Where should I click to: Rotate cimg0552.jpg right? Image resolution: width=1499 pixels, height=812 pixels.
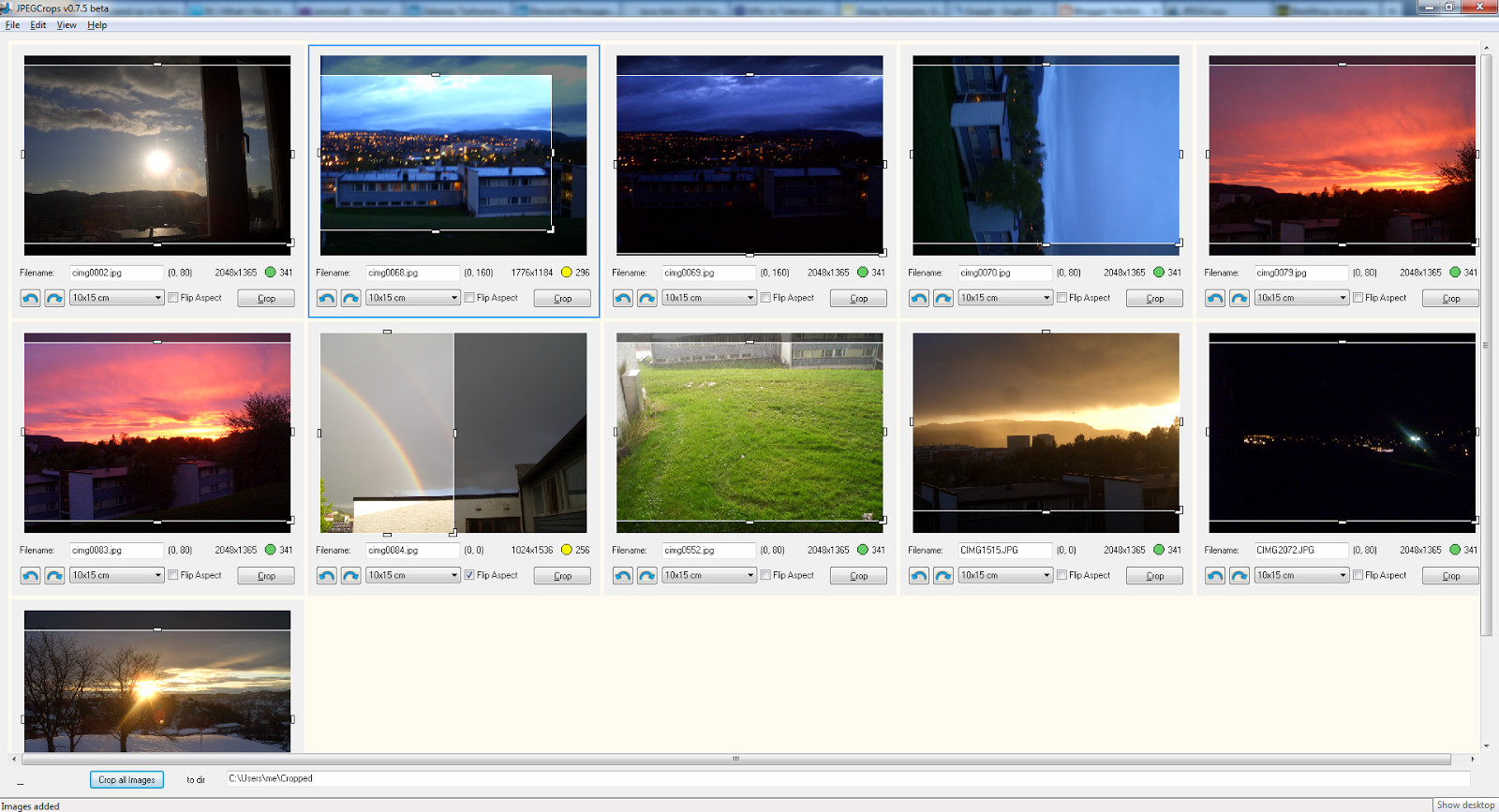[x=646, y=575]
